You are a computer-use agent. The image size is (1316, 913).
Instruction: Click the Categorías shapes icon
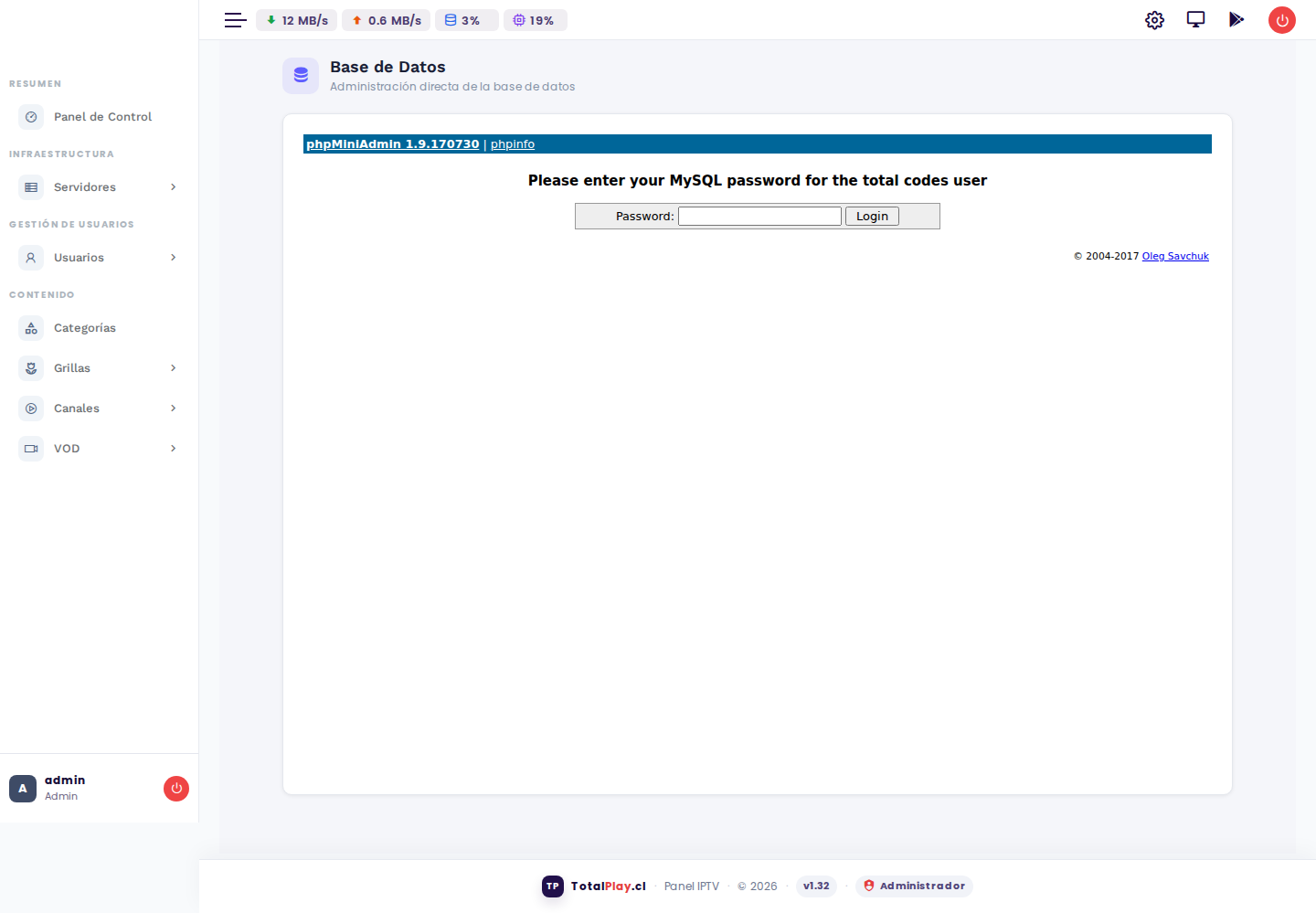31,328
